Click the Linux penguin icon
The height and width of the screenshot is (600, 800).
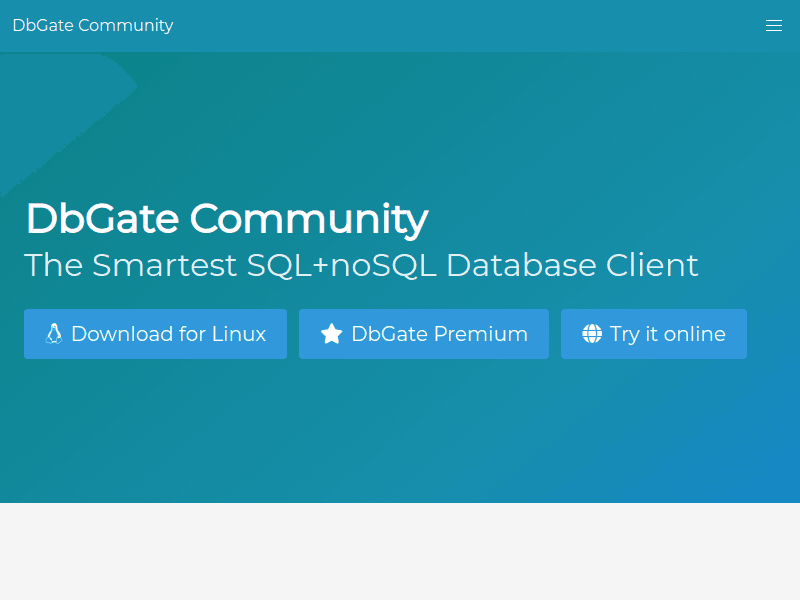pyautogui.click(x=54, y=334)
